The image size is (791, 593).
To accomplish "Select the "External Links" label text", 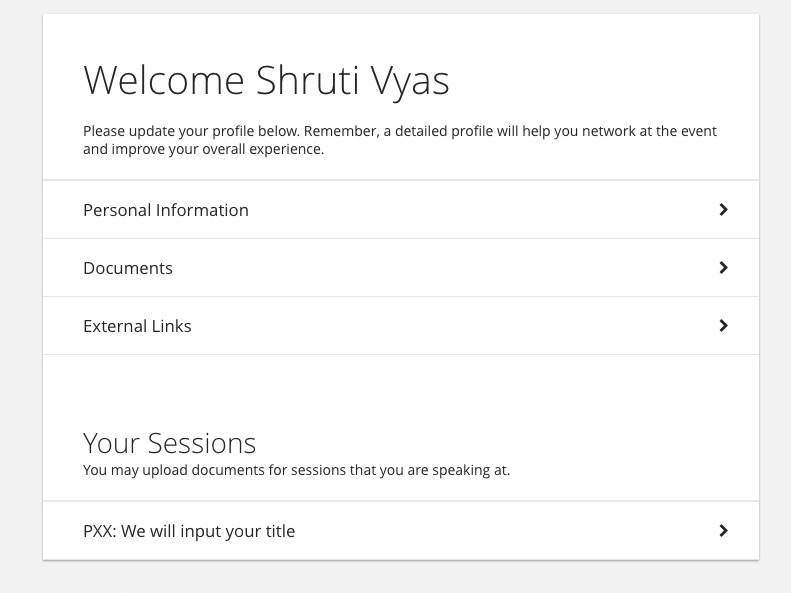I will click(x=137, y=326).
